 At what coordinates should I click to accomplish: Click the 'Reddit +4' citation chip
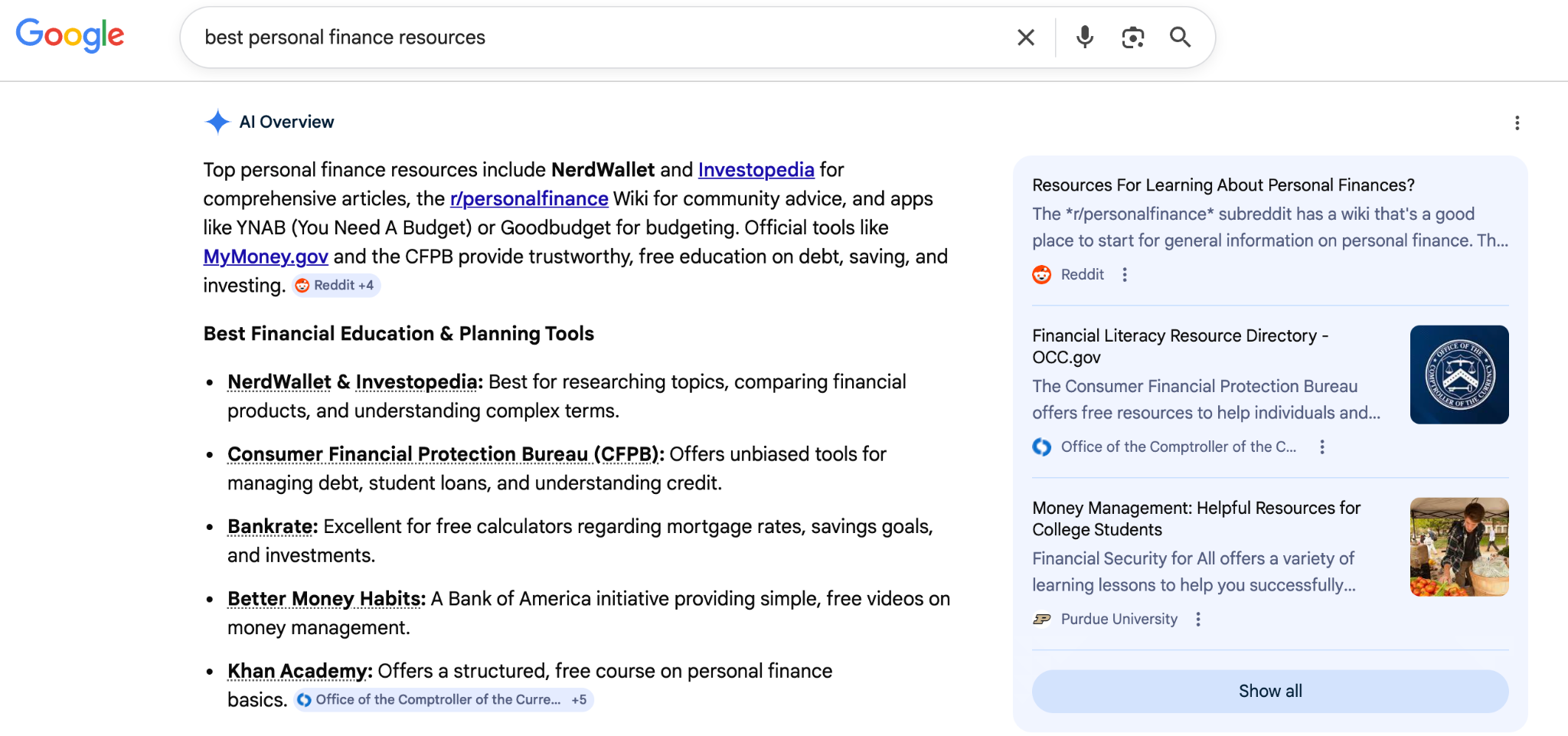pos(336,285)
